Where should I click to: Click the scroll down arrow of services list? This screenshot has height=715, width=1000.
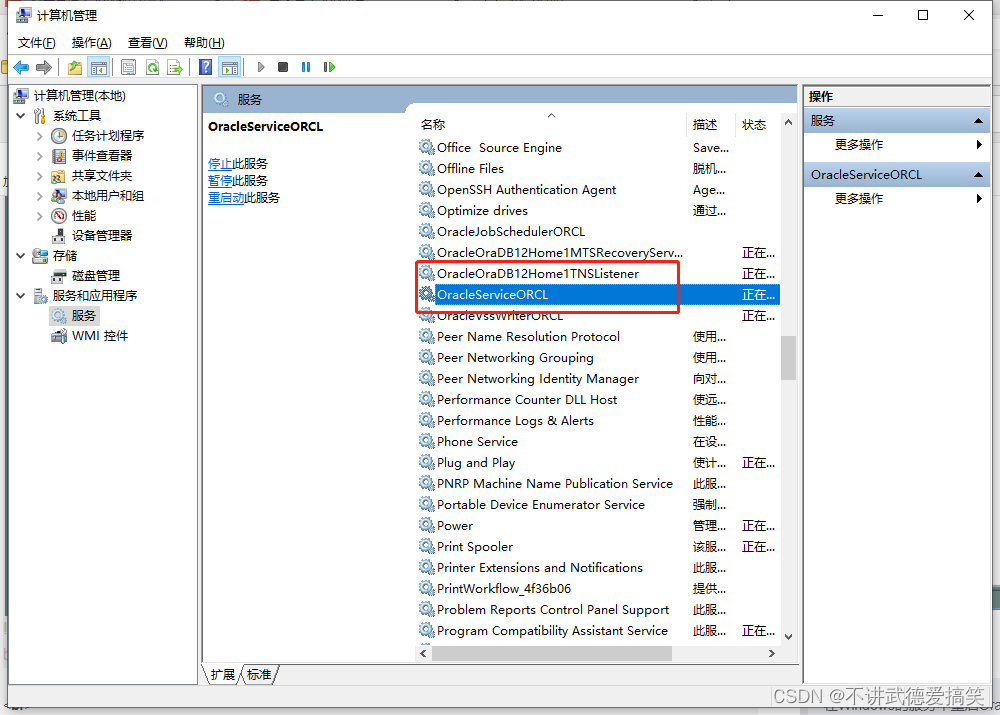pos(788,637)
